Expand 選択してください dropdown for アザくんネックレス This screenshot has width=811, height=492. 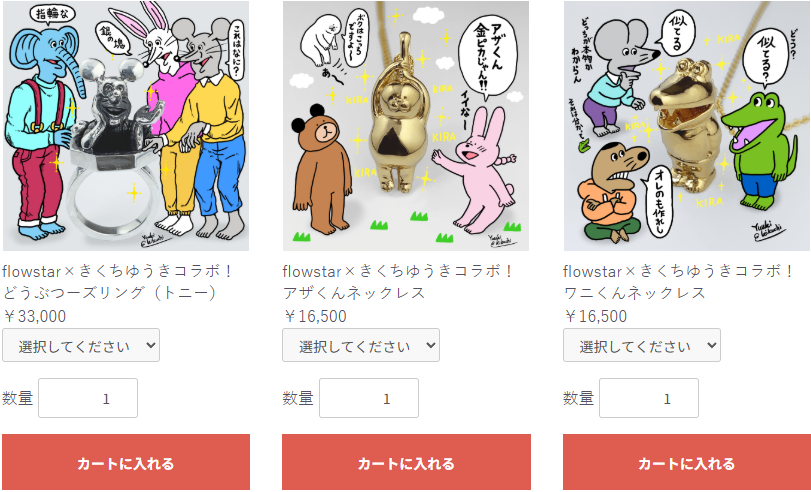point(361,345)
